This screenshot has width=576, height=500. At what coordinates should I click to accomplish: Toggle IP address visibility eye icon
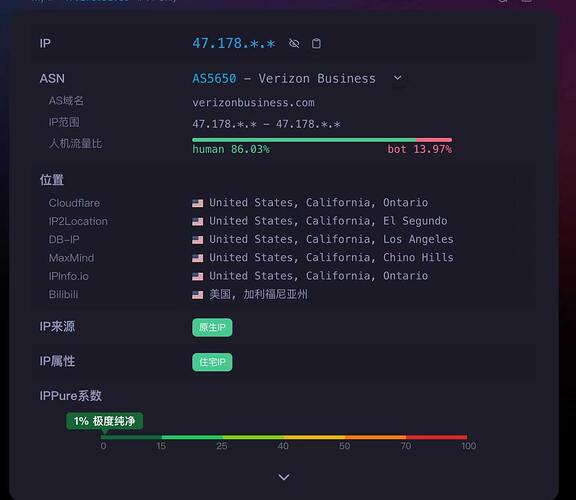coord(294,43)
